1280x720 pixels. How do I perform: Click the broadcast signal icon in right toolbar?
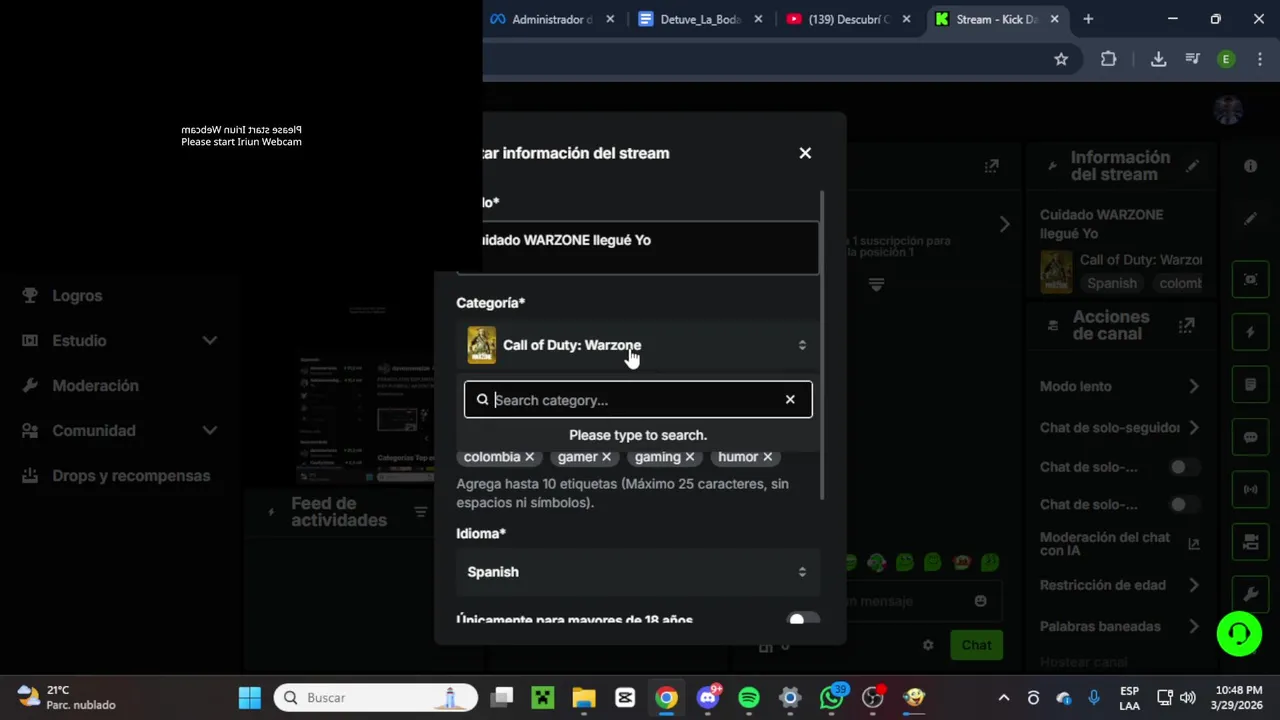[1250, 489]
